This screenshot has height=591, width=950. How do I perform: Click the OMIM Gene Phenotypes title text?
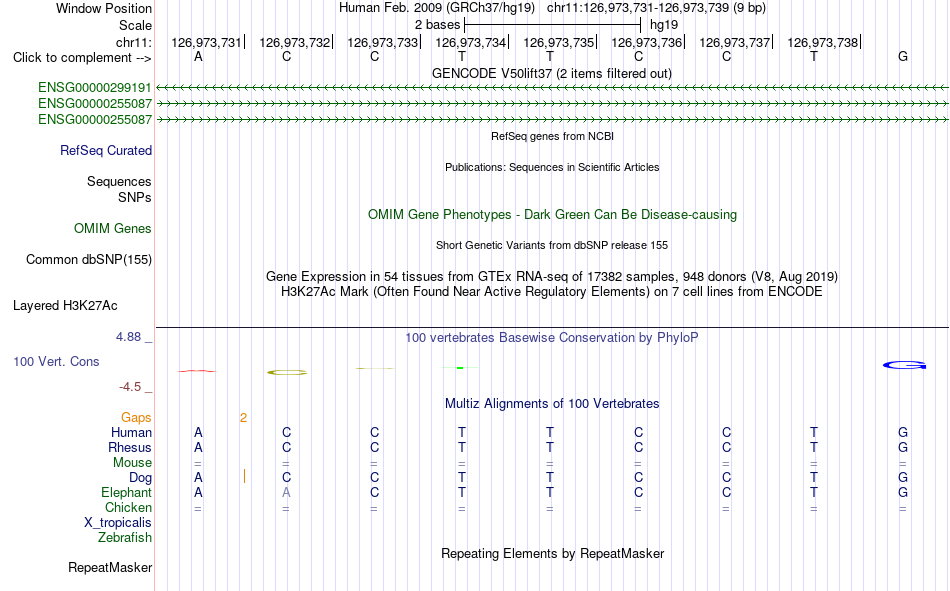[553, 215]
